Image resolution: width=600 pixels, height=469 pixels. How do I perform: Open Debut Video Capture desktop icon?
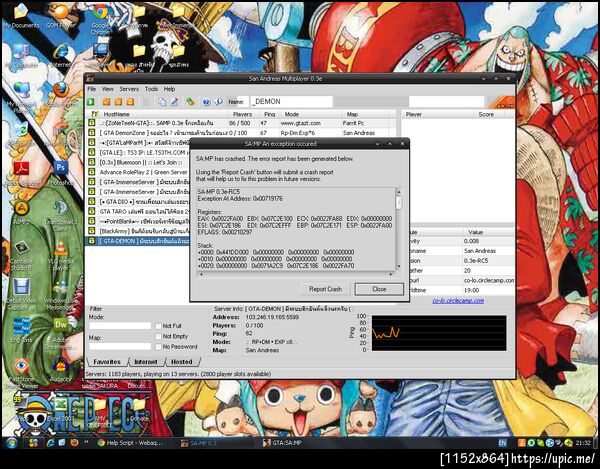[x=21, y=293]
